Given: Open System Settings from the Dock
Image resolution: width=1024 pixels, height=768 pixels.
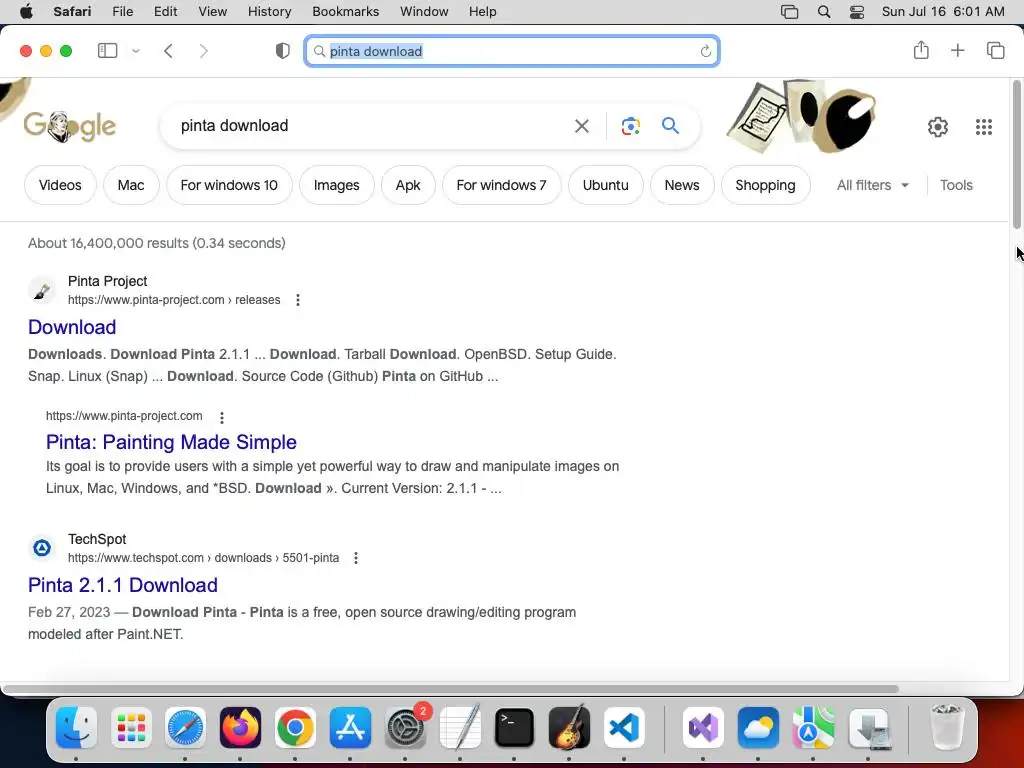Looking at the screenshot, I should tap(405, 727).
